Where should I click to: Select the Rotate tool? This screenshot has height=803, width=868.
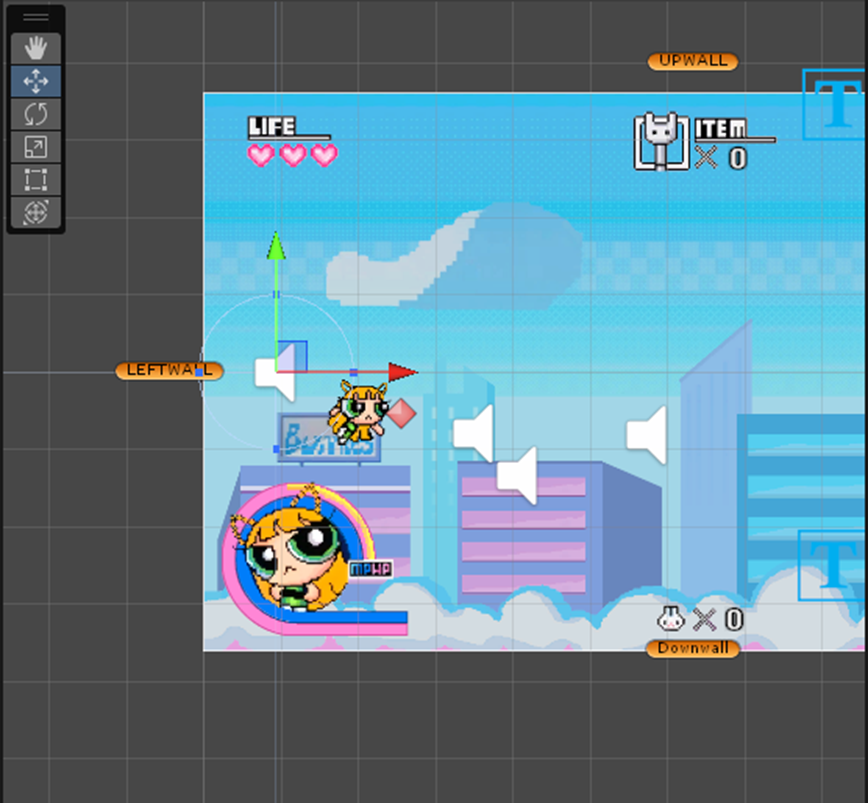coord(35,114)
